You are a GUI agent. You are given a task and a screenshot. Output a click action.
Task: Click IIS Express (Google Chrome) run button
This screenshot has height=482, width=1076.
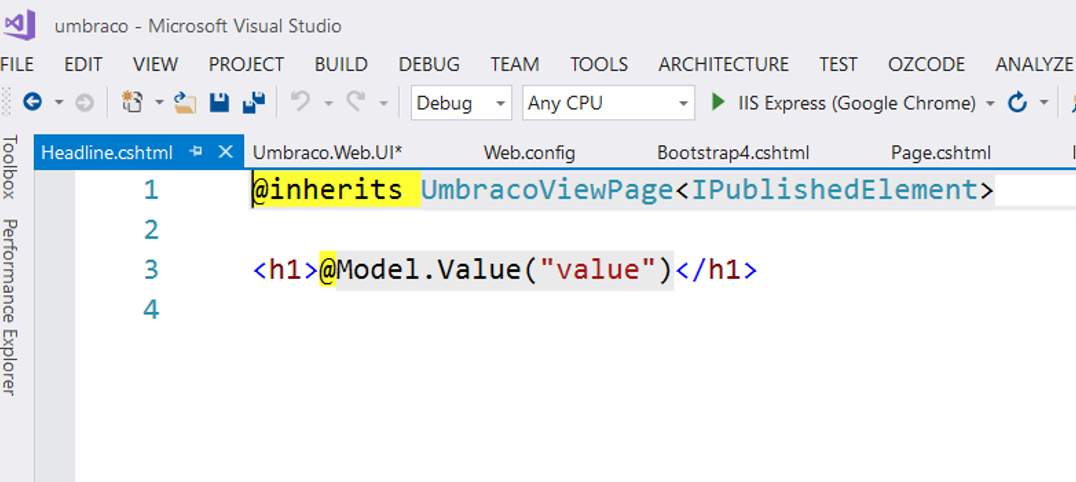tap(843, 103)
